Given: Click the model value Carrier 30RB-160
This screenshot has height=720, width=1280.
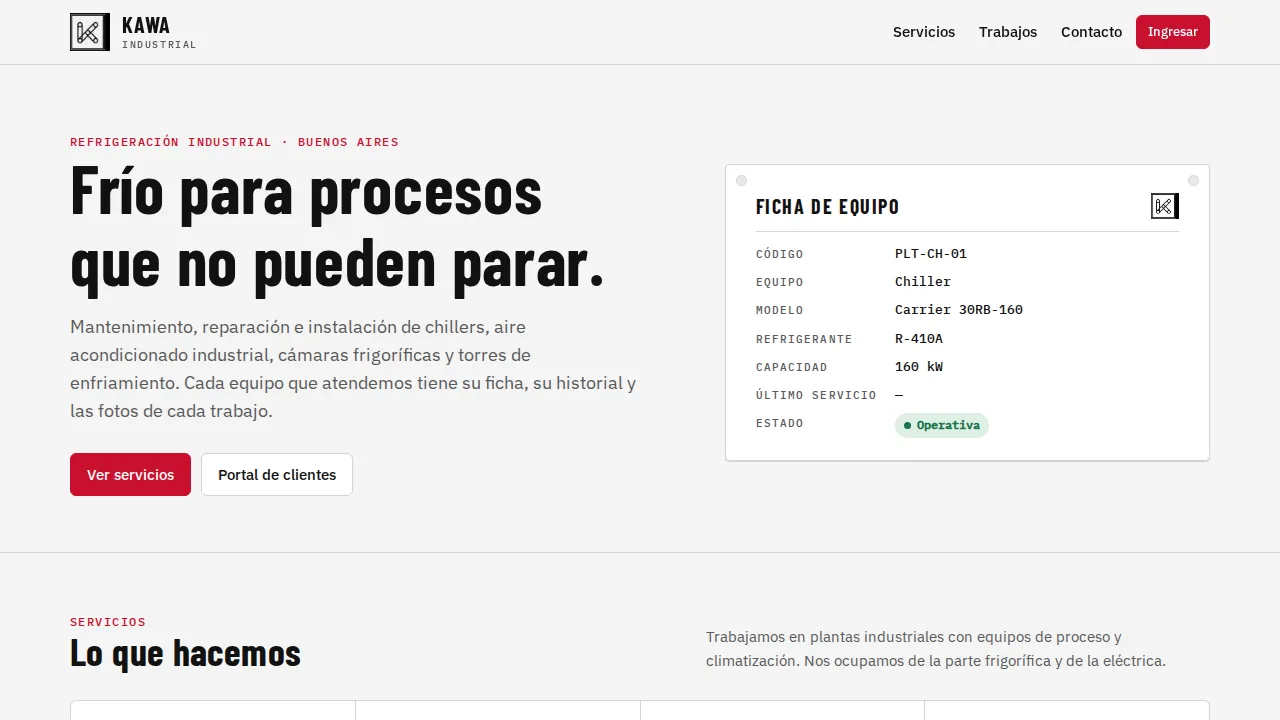Looking at the screenshot, I should click(959, 310).
